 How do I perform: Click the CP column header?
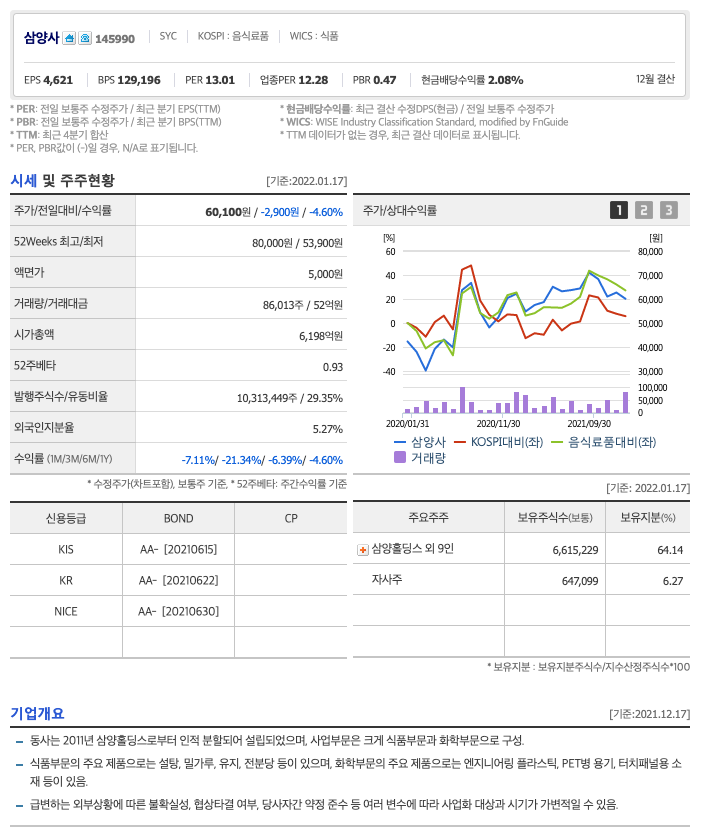pyautogui.click(x=291, y=519)
